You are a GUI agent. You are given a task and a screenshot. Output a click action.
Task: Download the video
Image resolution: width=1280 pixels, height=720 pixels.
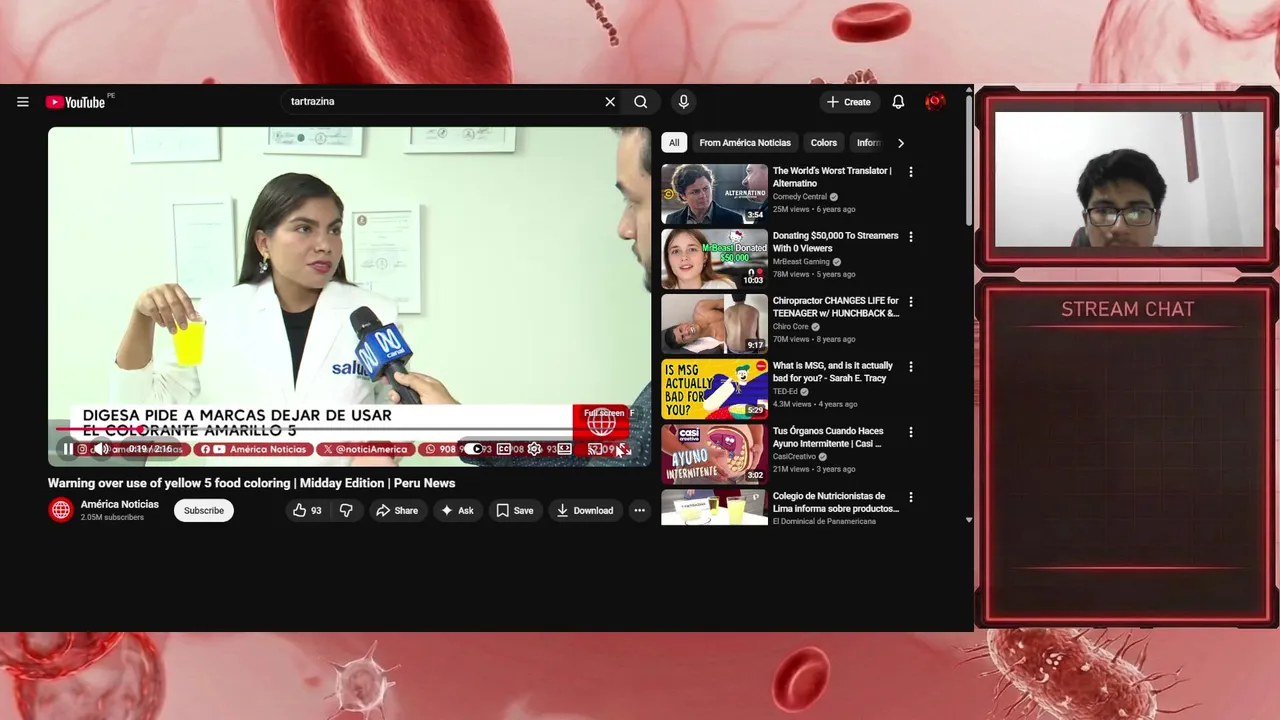pyautogui.click(x=585, y=511)
